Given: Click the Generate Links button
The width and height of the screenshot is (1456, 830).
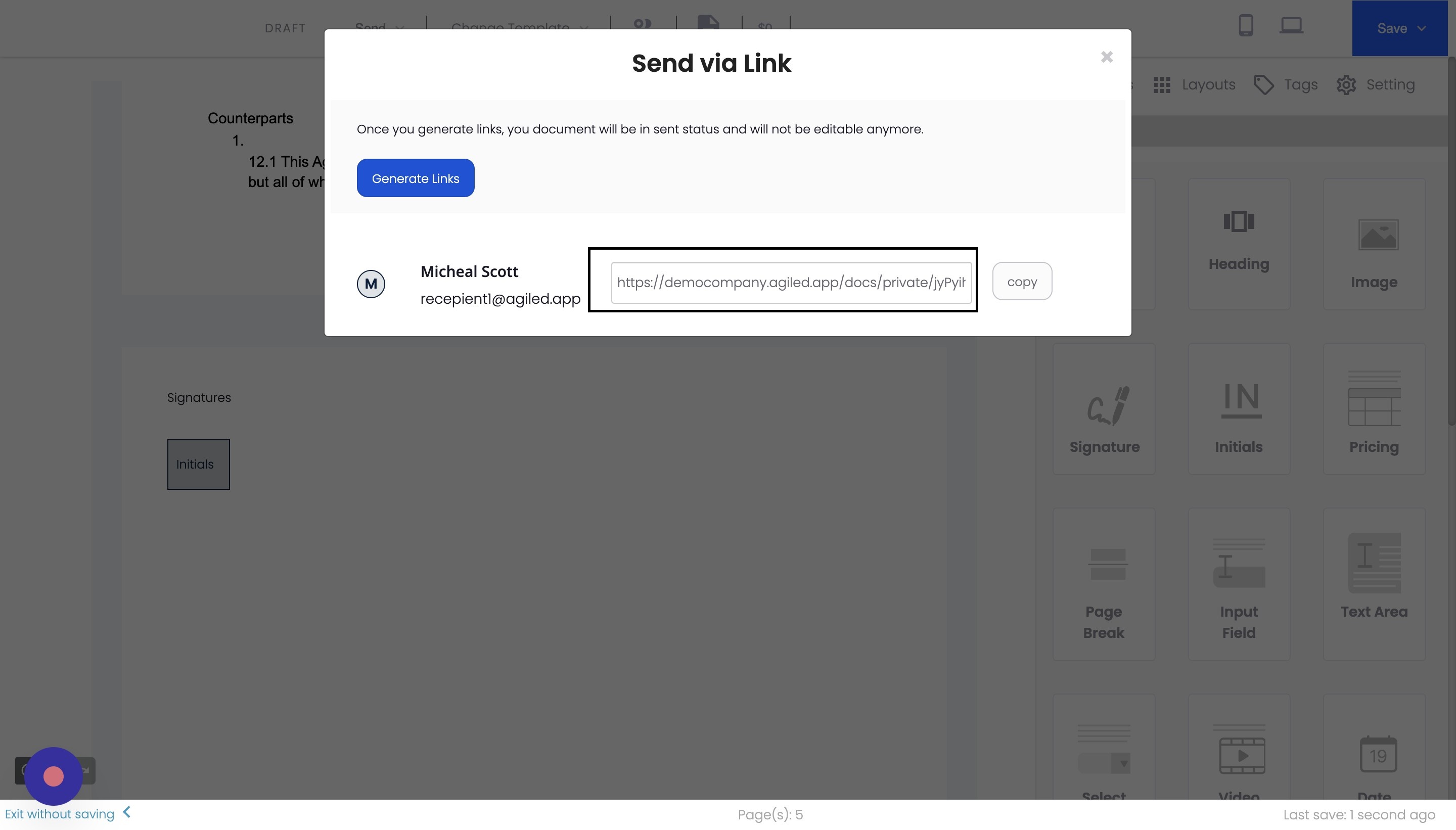Looking at the screenshot, I should pyautogui.click(x=416, y=178).
